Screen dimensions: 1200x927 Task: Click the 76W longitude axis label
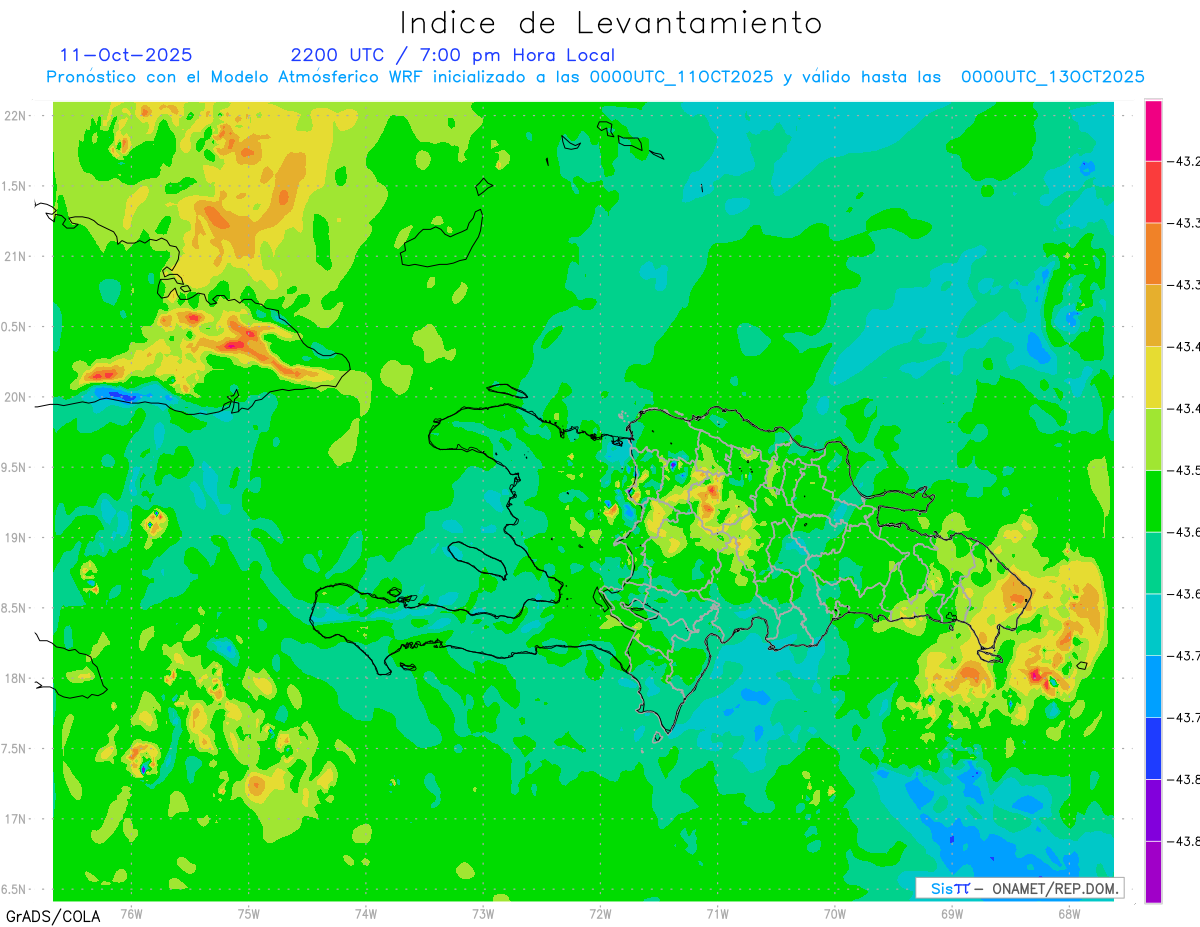pos(131,914)
